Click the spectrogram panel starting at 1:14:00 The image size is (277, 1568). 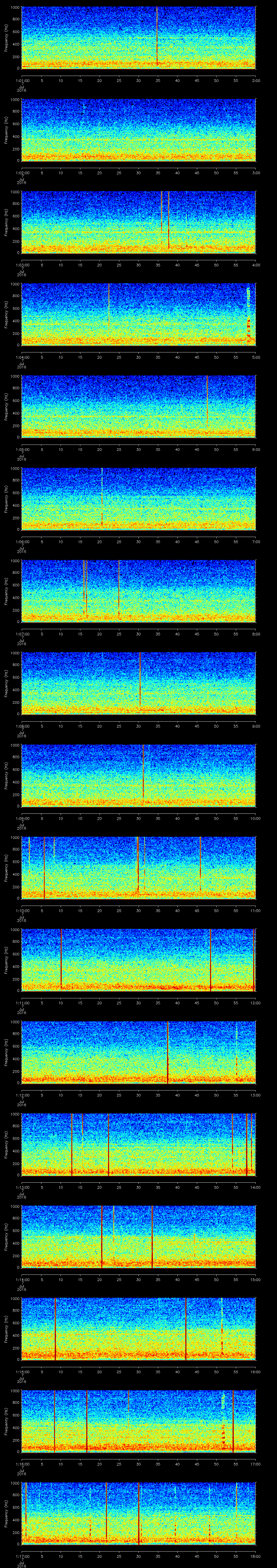click(138, 1237)
